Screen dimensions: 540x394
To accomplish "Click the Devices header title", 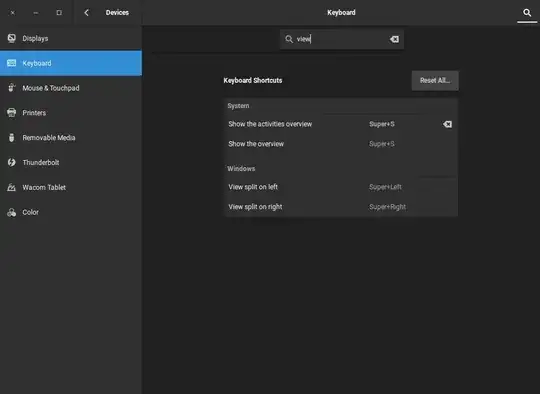I will [x=117, y=13].
